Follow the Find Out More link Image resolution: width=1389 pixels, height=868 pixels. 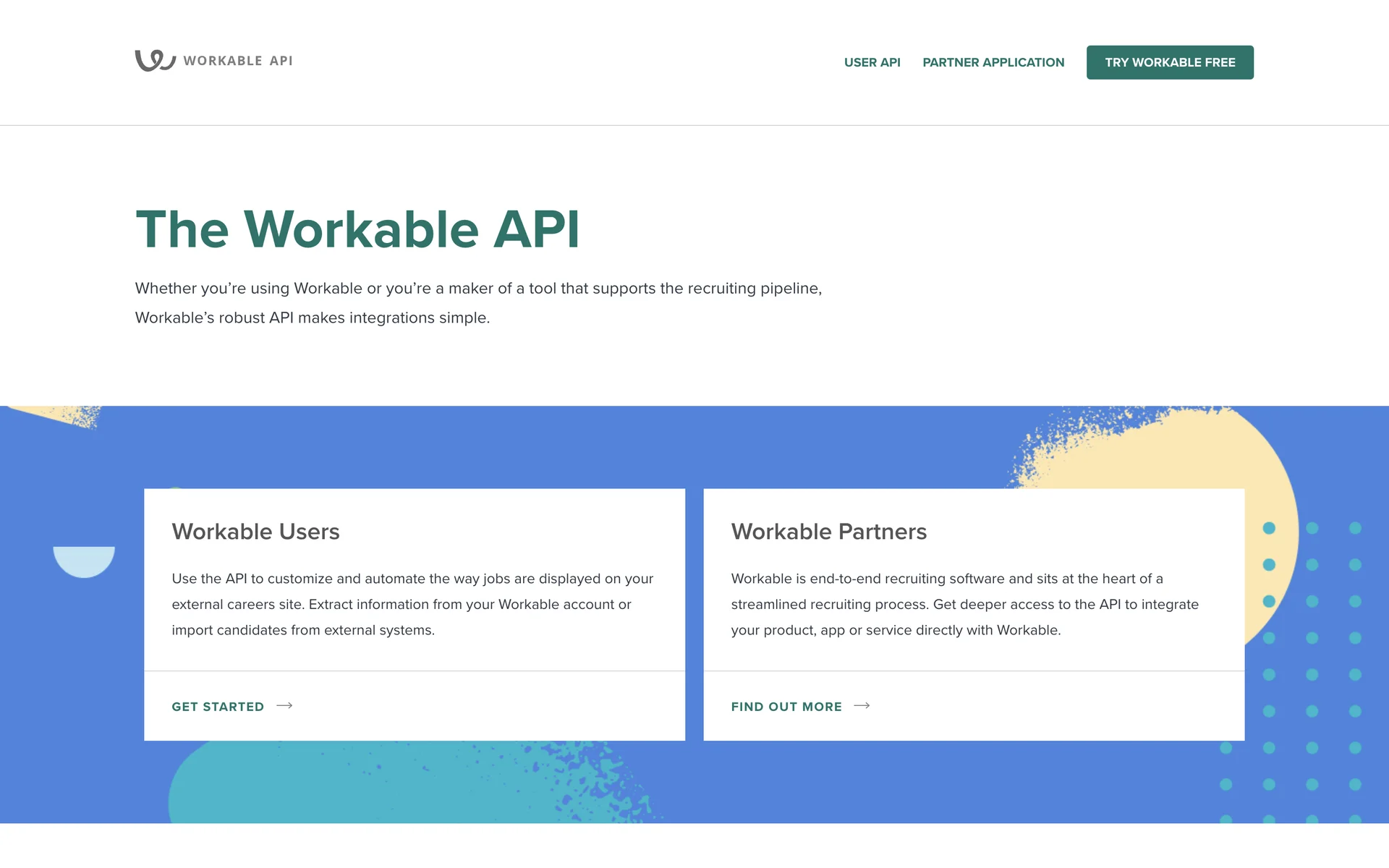(x=786, y=707)
